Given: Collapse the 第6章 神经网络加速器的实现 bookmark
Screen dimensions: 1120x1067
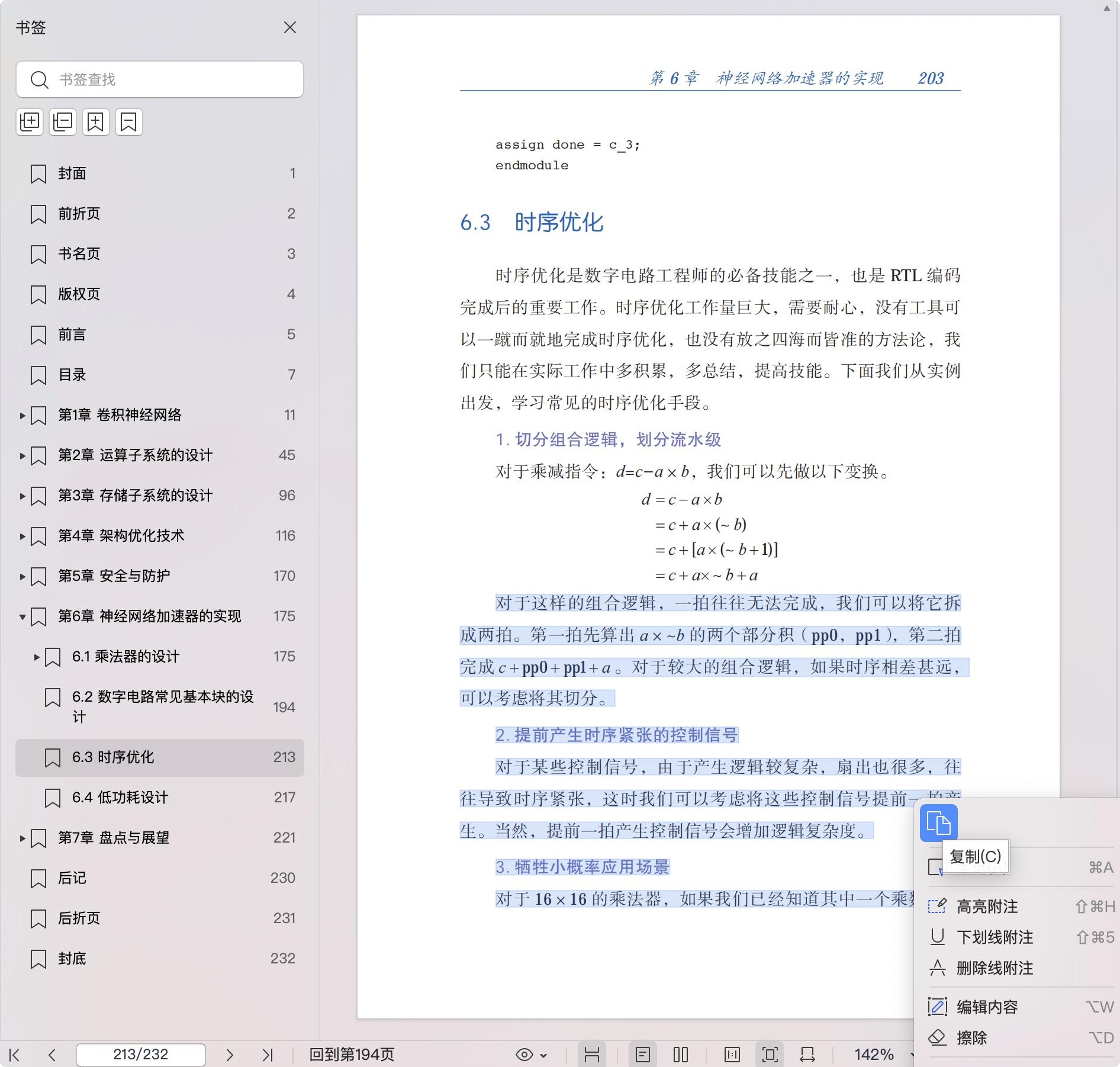Looking at the screenshot, I should pos(22,617).
